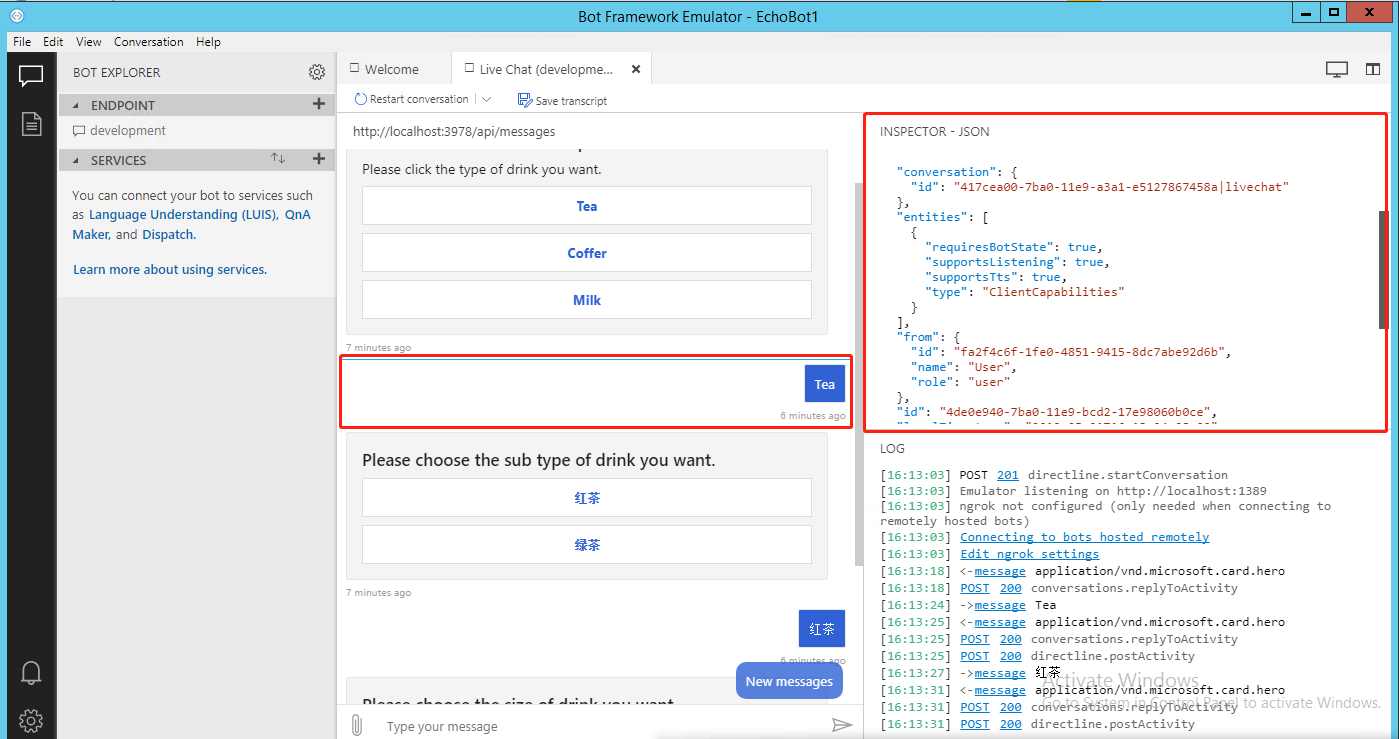Viewport: 1399px width, 739px height.
Task: Open the Help menu
Action: click(208, 42)
